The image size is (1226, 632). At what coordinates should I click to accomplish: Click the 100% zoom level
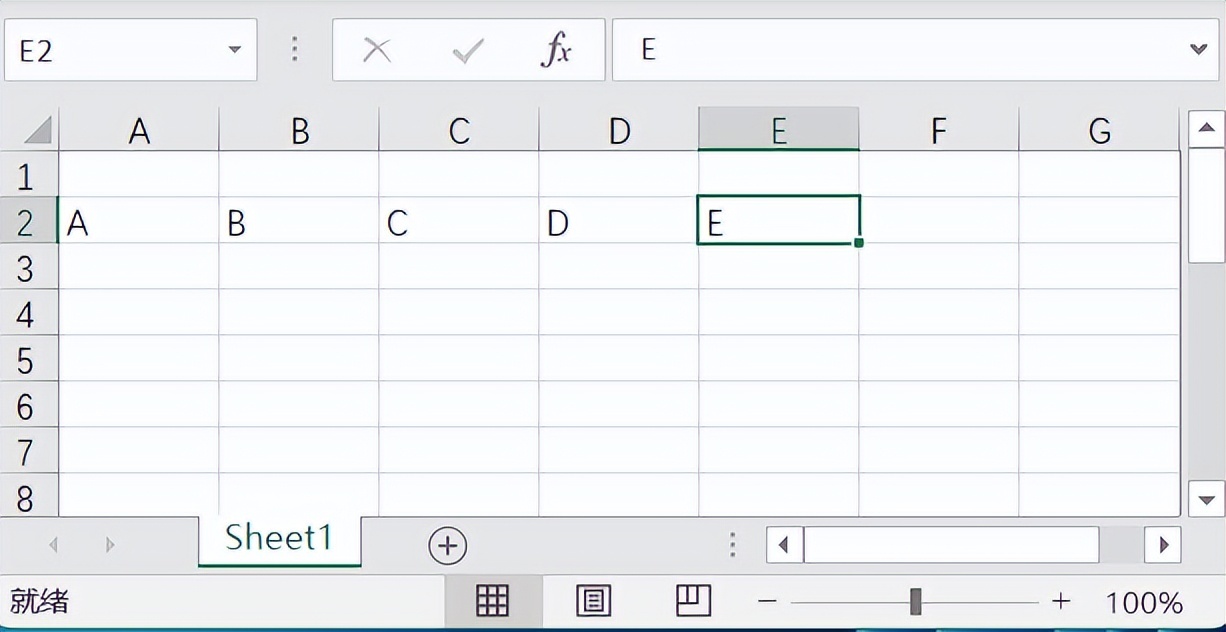click(x=1144, y=602)
